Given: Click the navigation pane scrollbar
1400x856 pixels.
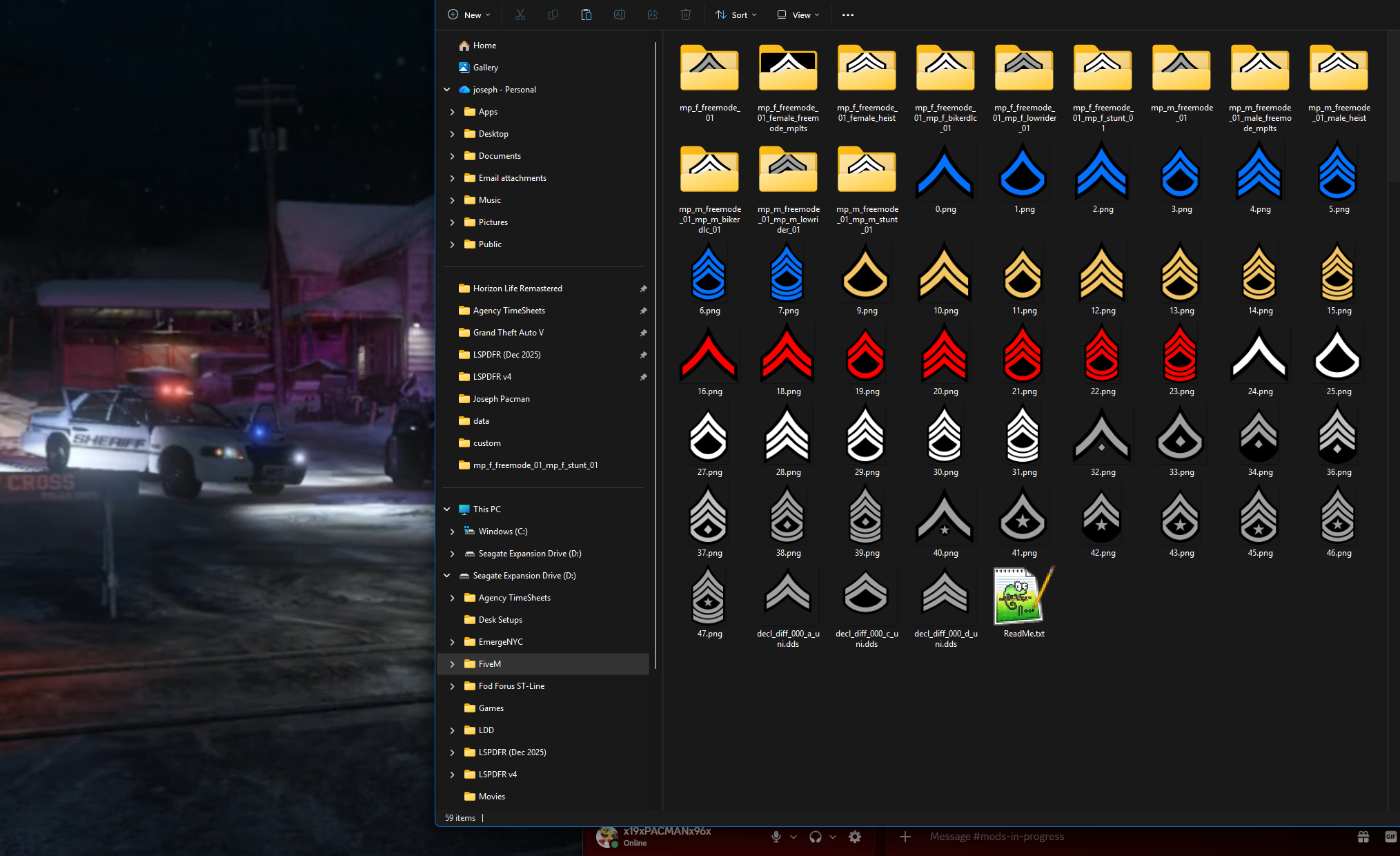Looking at the screenshot, I should click(655, 356).
